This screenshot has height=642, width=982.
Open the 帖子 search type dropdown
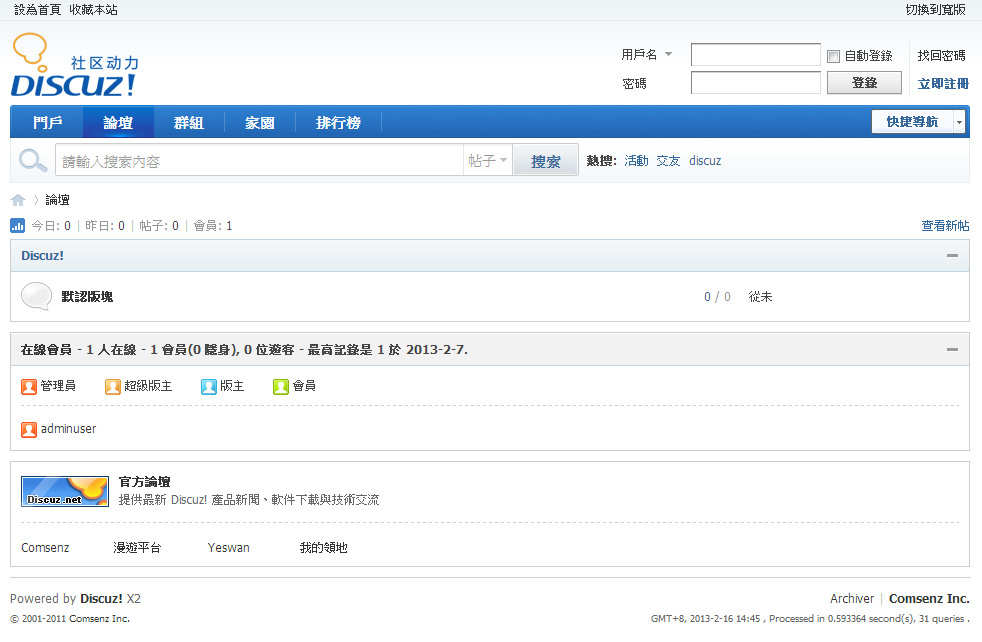pos(488,161)
